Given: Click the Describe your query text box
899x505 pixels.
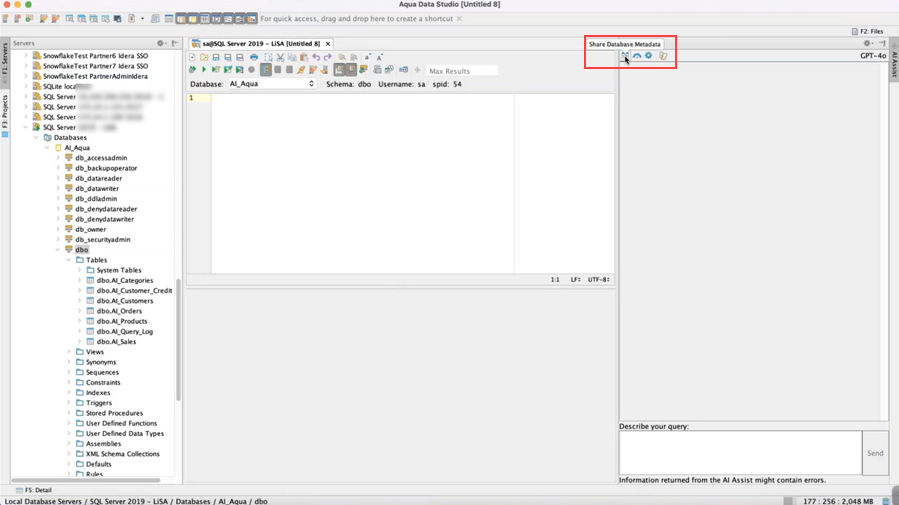Looking at the screenshot, I should pos(740,453).
